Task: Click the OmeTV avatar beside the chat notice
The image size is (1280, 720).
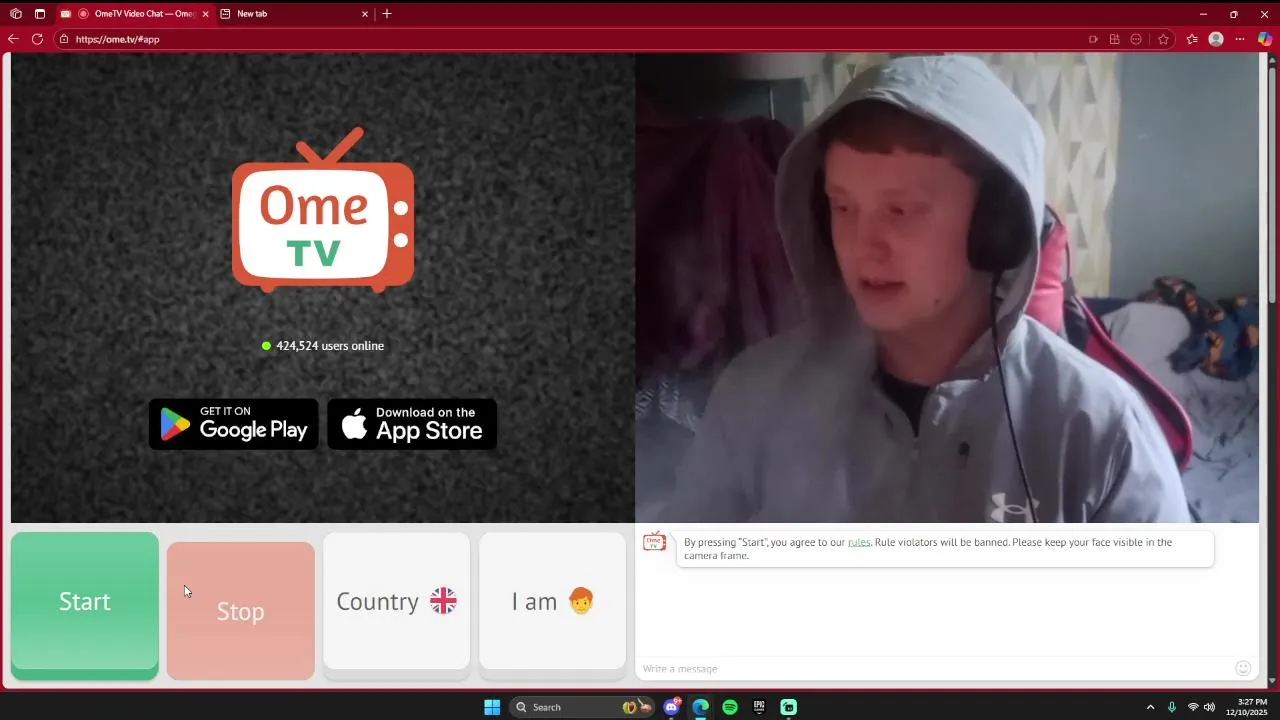Action: [654, 542]
